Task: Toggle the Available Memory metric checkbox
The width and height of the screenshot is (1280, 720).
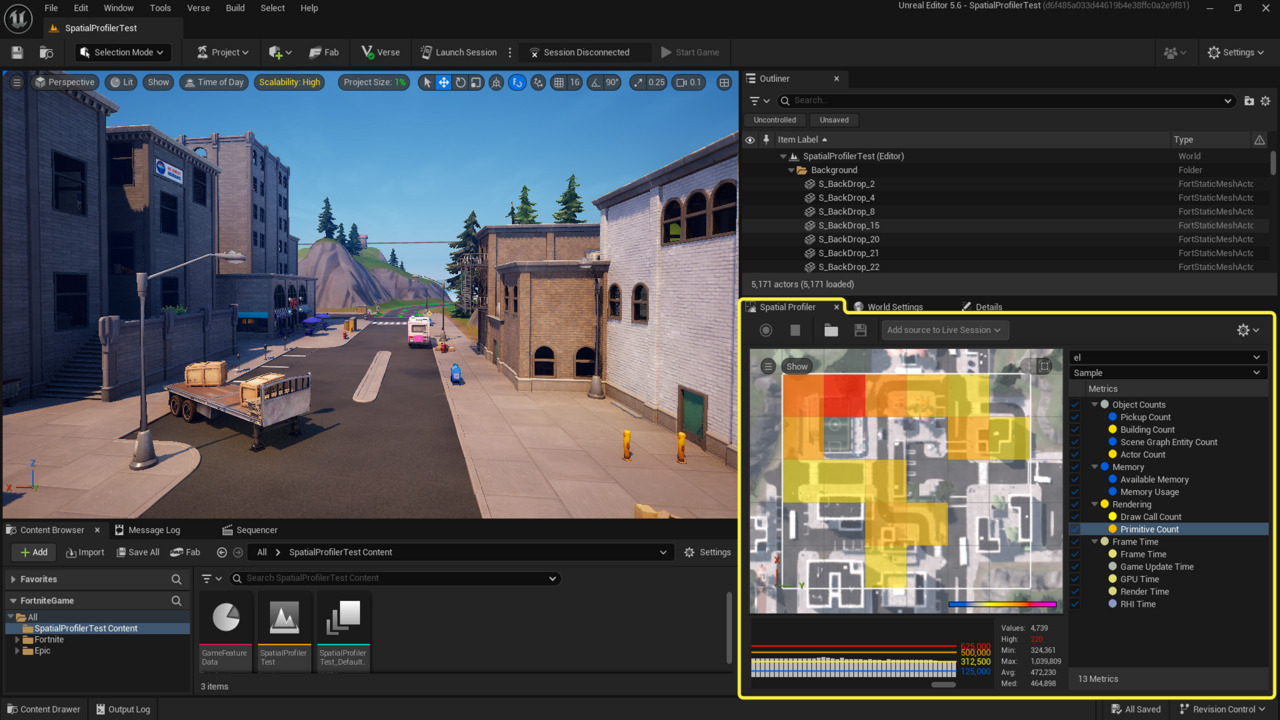Action: point(1075,480)
